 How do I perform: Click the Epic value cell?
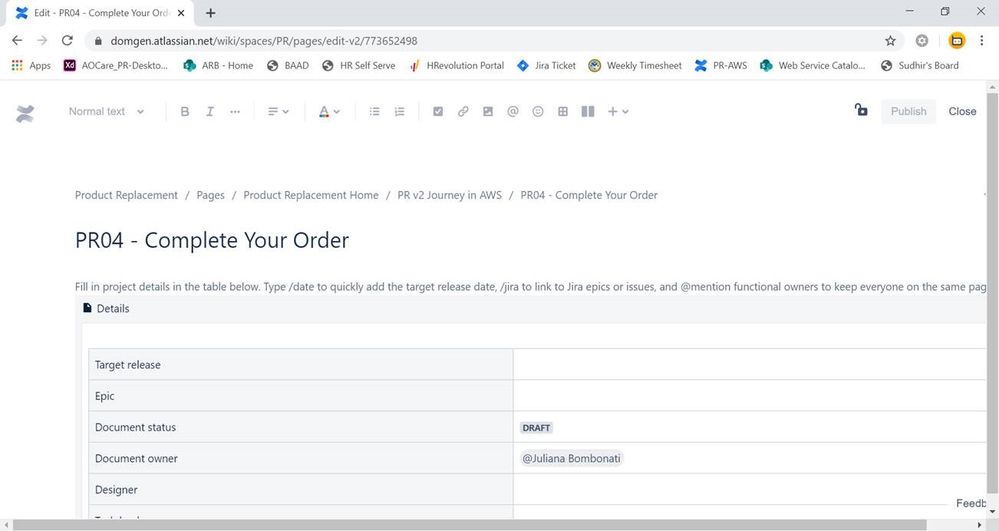tap(749, 396)
